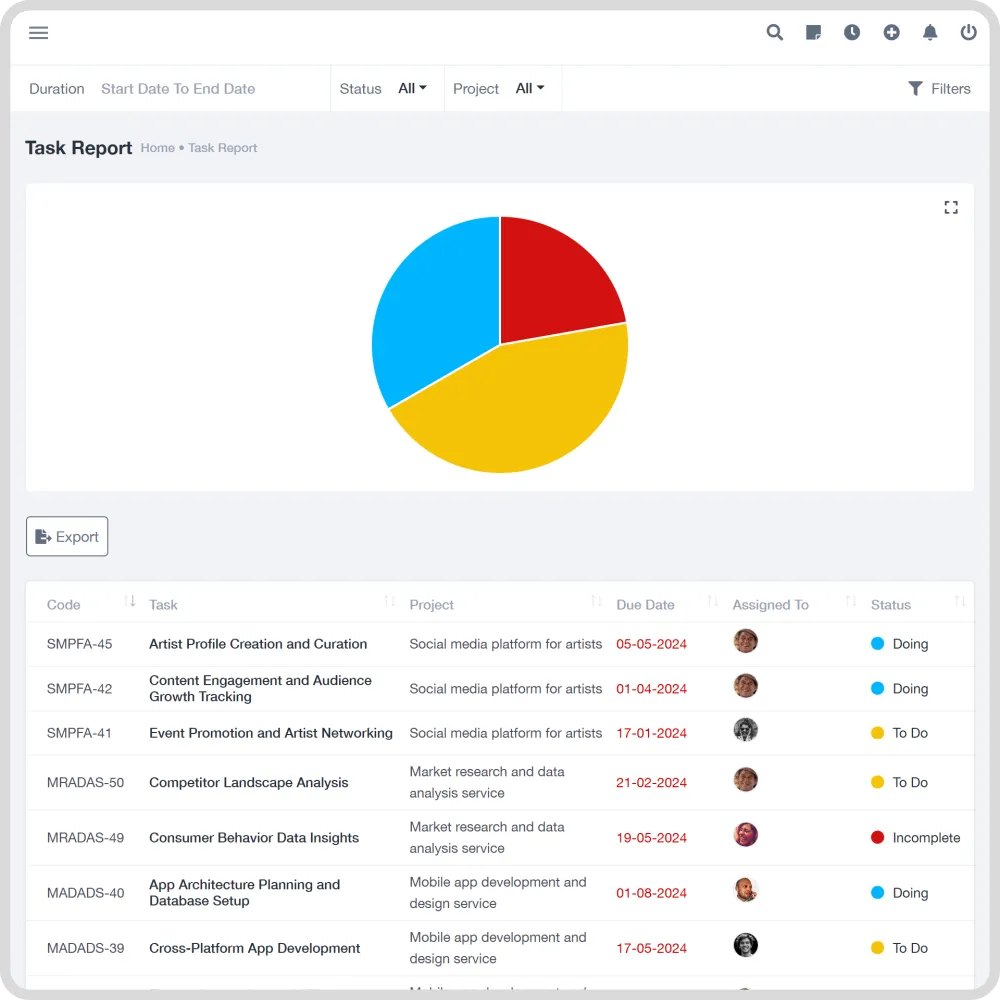This screenshot has width=1000, height=1000.
Task: Toggle sort order on the Code column
Action: pyautogui.click(x=130, y=601)
